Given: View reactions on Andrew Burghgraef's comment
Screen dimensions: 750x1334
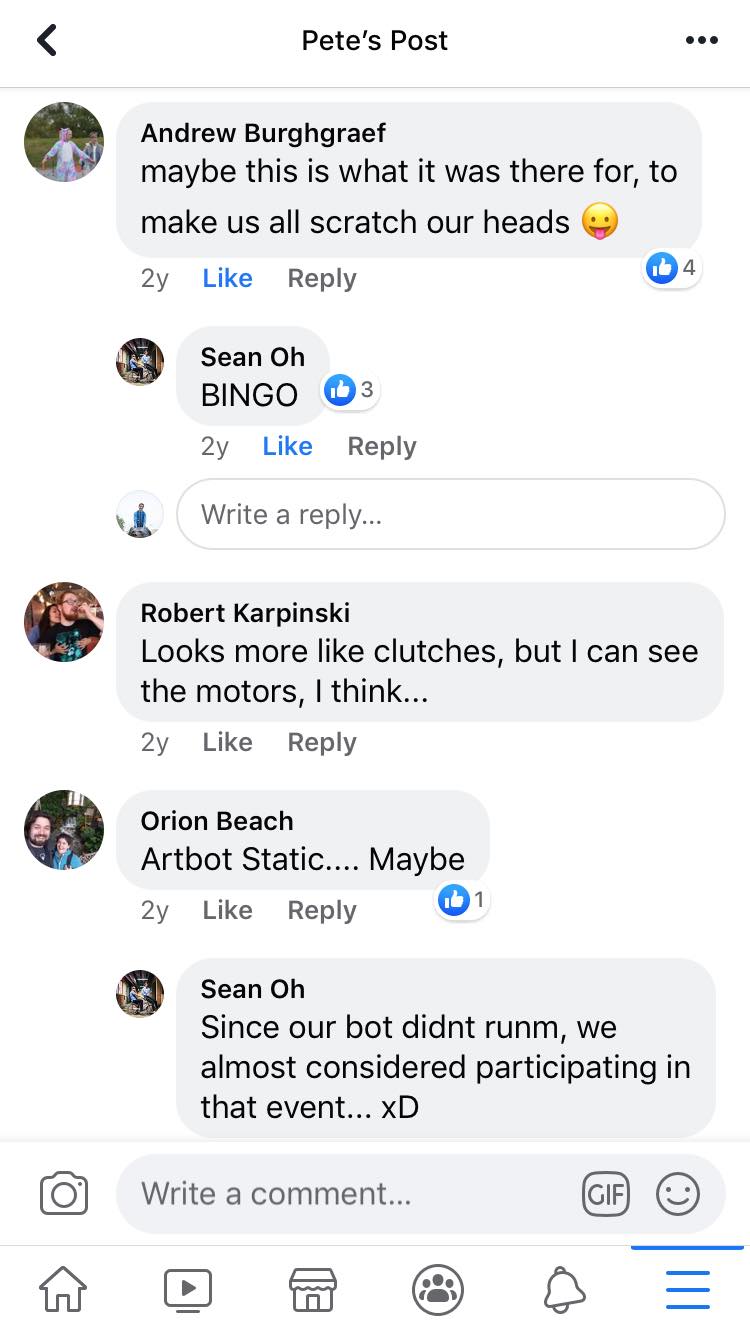Looking at the screenshot, I should [672, 267].
